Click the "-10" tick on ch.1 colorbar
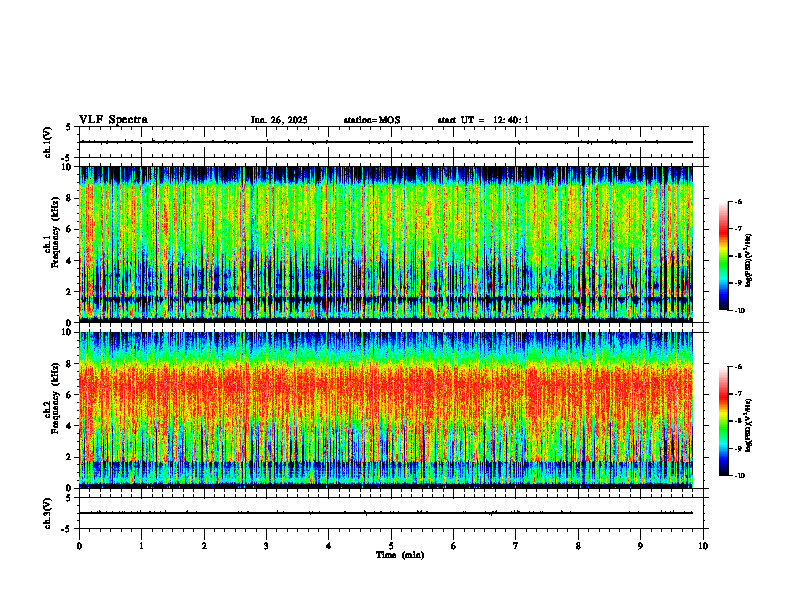 738,311
